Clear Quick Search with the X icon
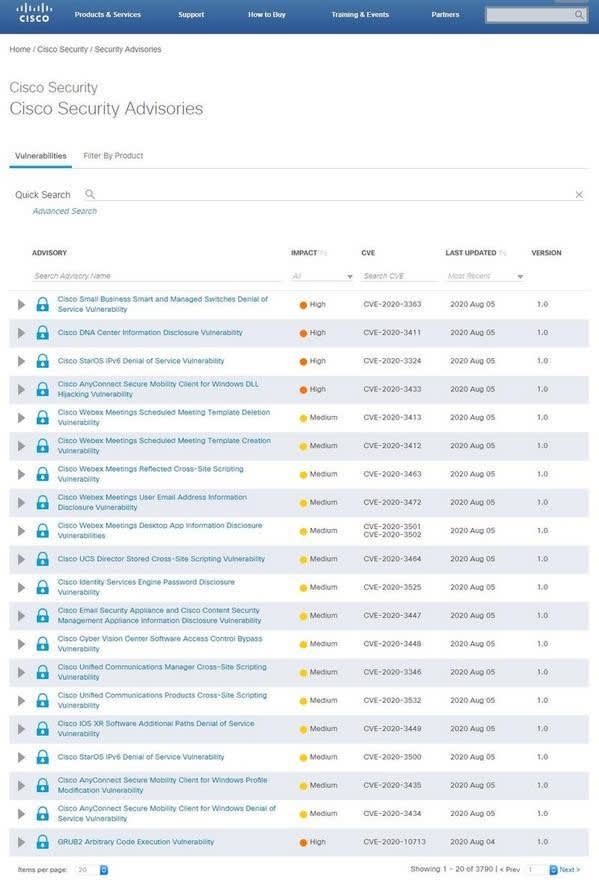This screenshot has width=599, height=885. (579, 195)
